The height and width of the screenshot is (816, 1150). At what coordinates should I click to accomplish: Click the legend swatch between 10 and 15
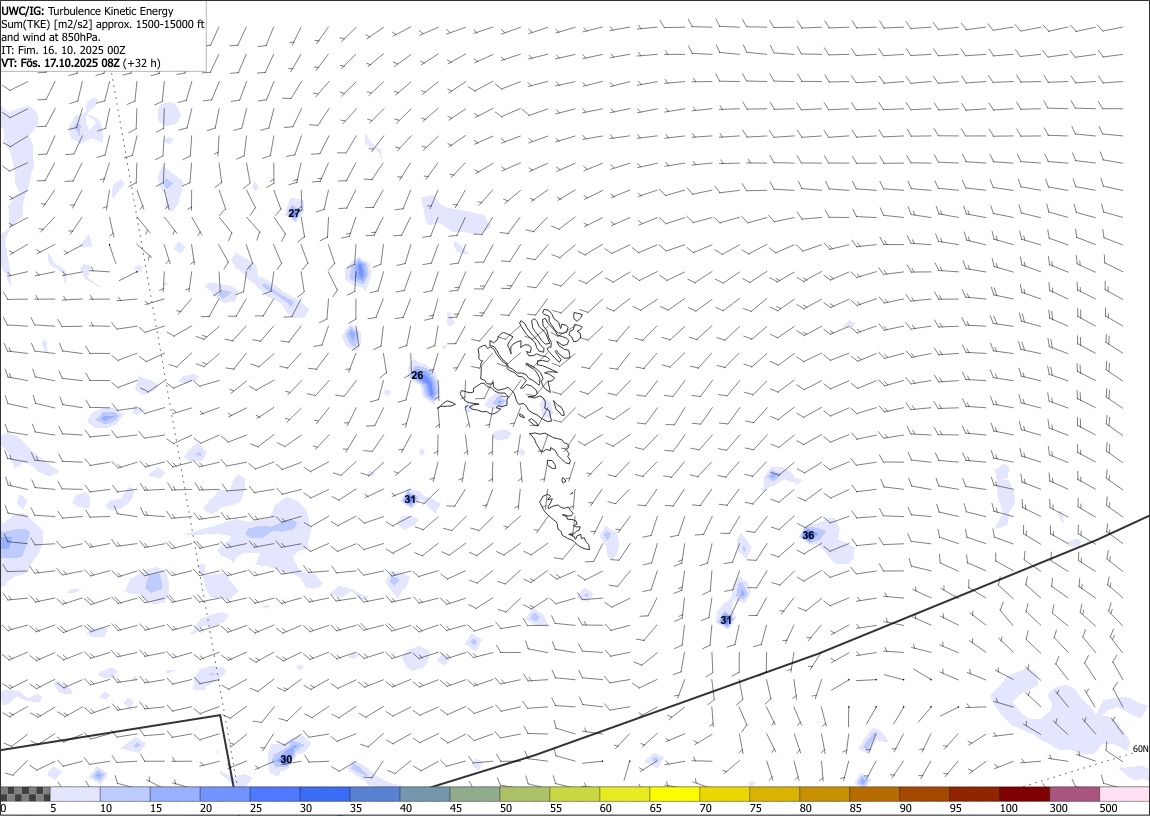pos(125,794)
